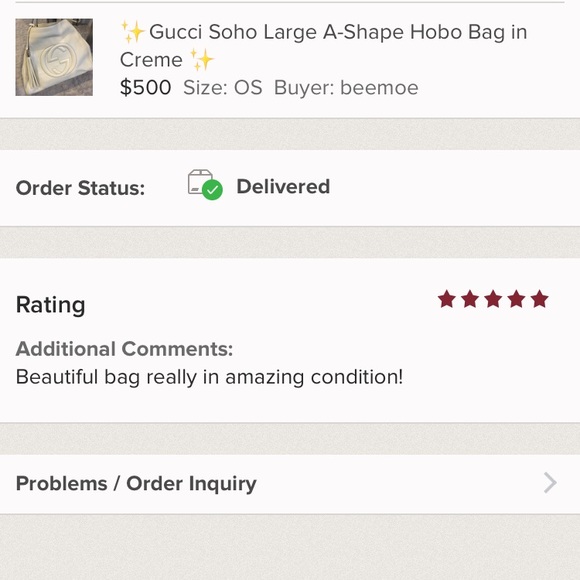Click the Order Status label

[80, 188]
